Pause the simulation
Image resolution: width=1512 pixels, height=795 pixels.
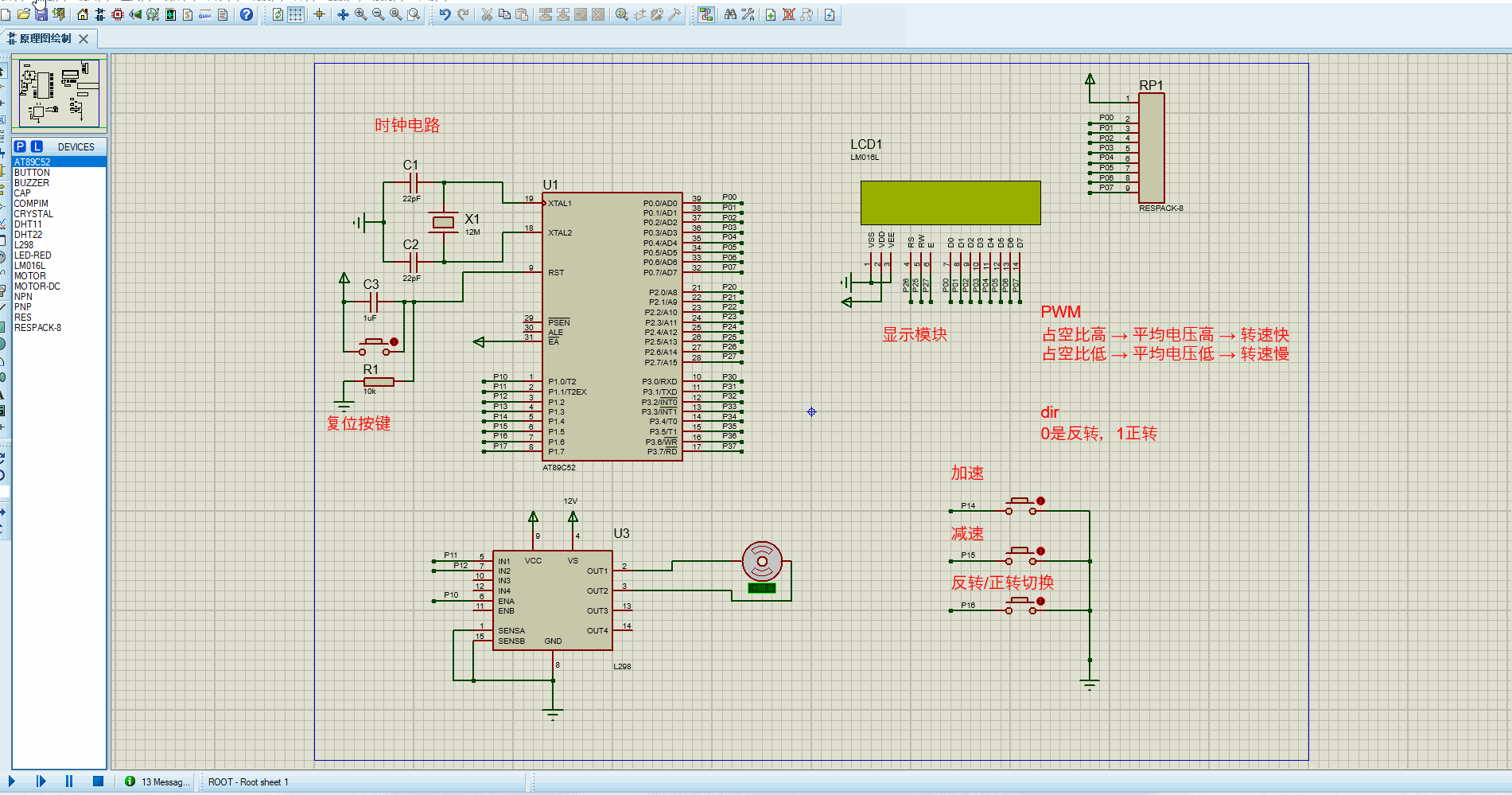(x=69, y=781)
